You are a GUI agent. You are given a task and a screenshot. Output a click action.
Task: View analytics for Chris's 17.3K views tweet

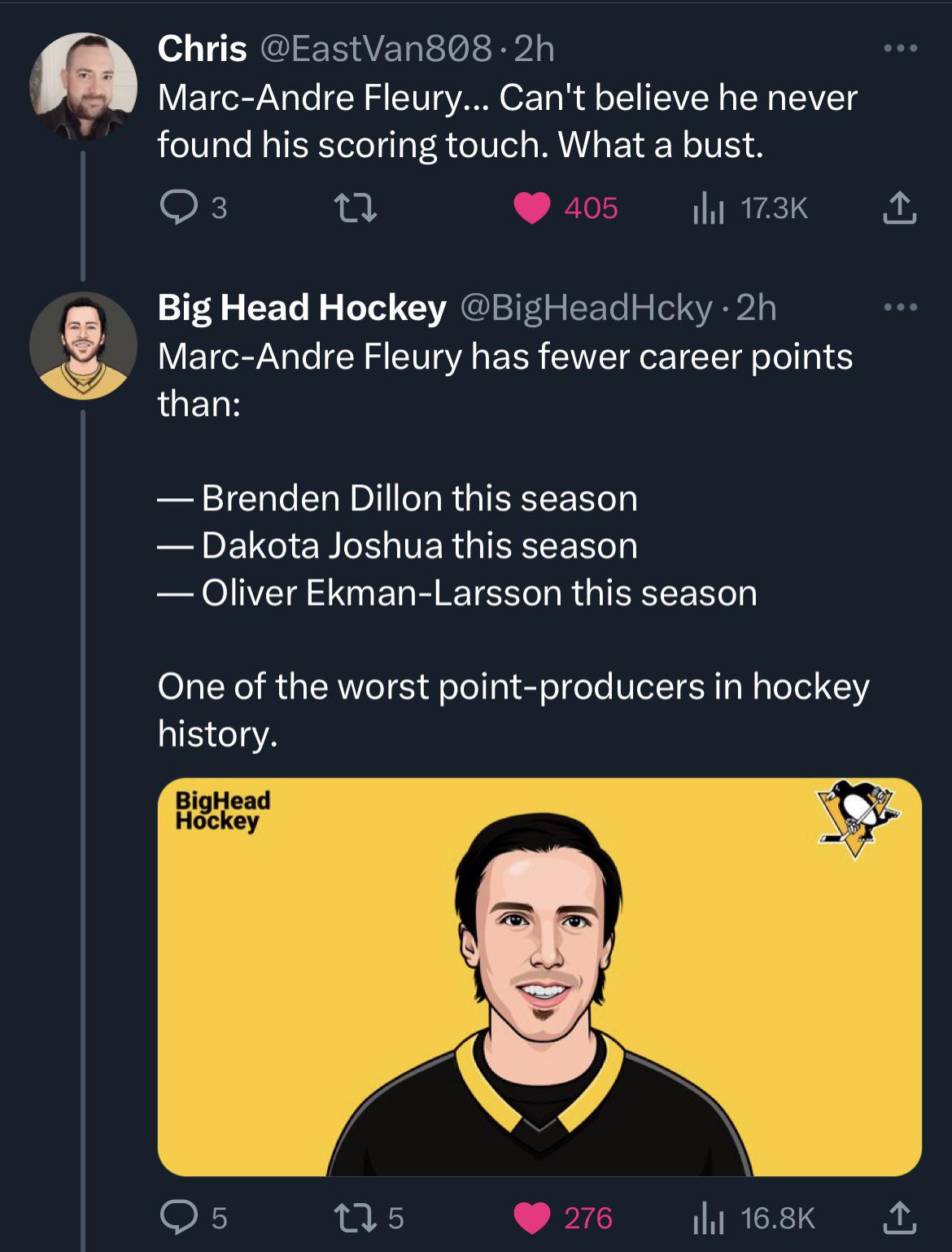(x=708, y=209)
